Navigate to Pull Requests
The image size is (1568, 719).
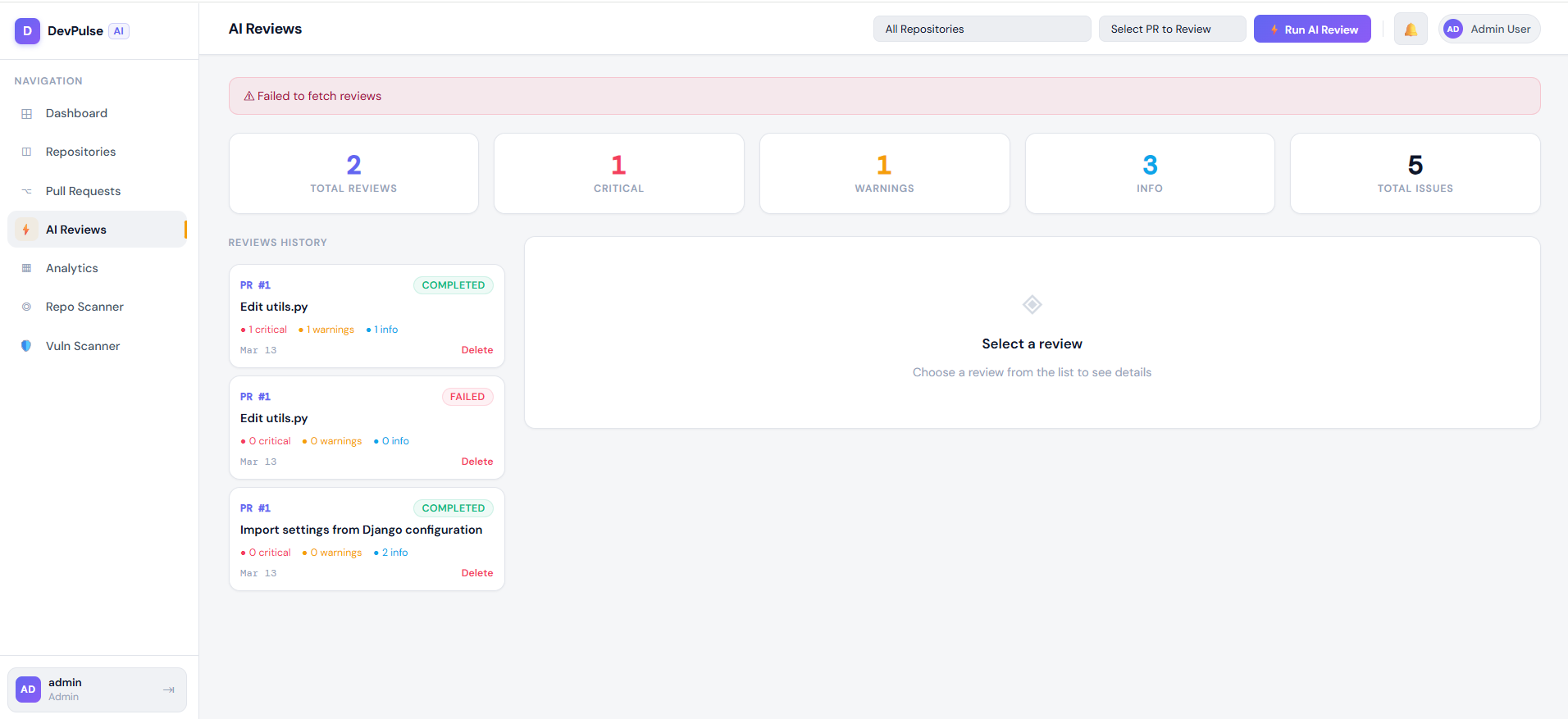97,191
